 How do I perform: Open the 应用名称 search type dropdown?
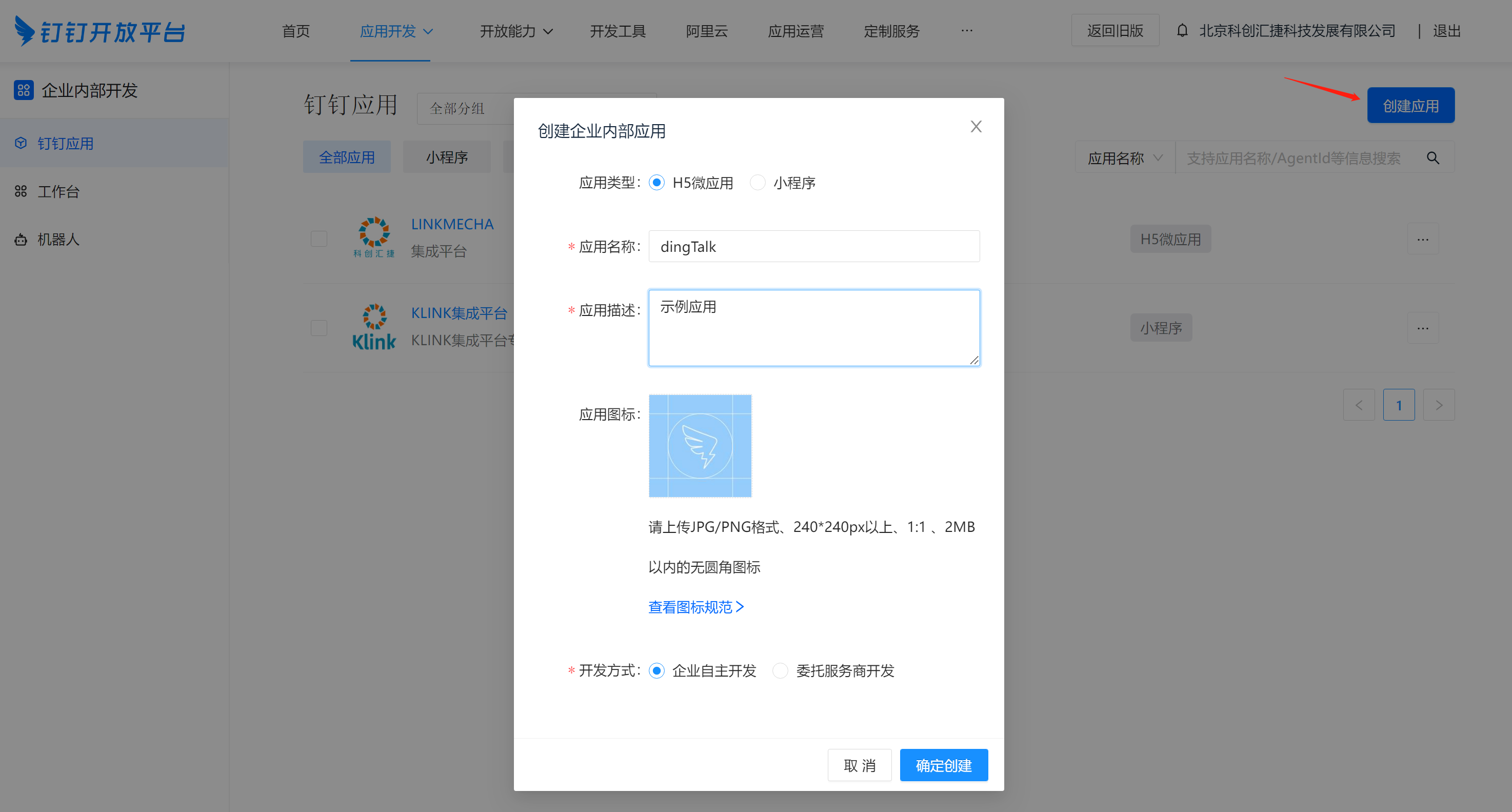click(x=1125, y=157)
